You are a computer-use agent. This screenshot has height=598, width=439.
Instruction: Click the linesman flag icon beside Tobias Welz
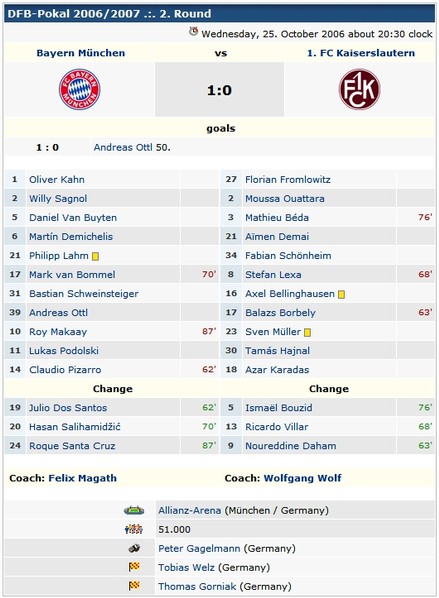point(134,567)
